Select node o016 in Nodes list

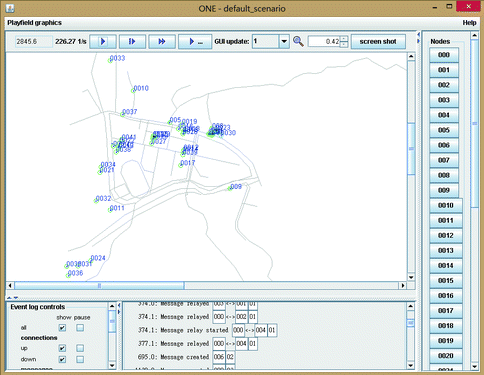[446, 295]
